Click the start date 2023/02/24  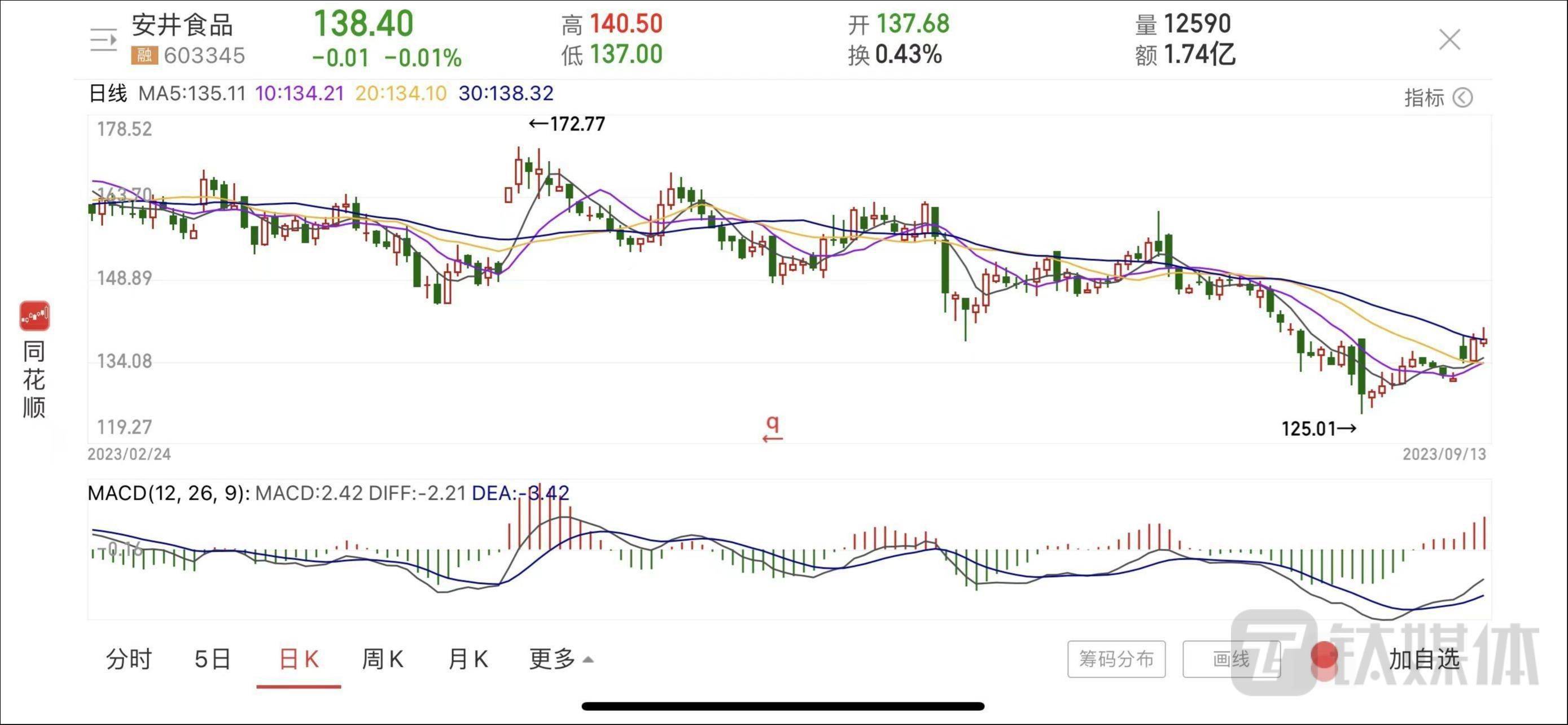pyautogui.click(x=129, y=454)
